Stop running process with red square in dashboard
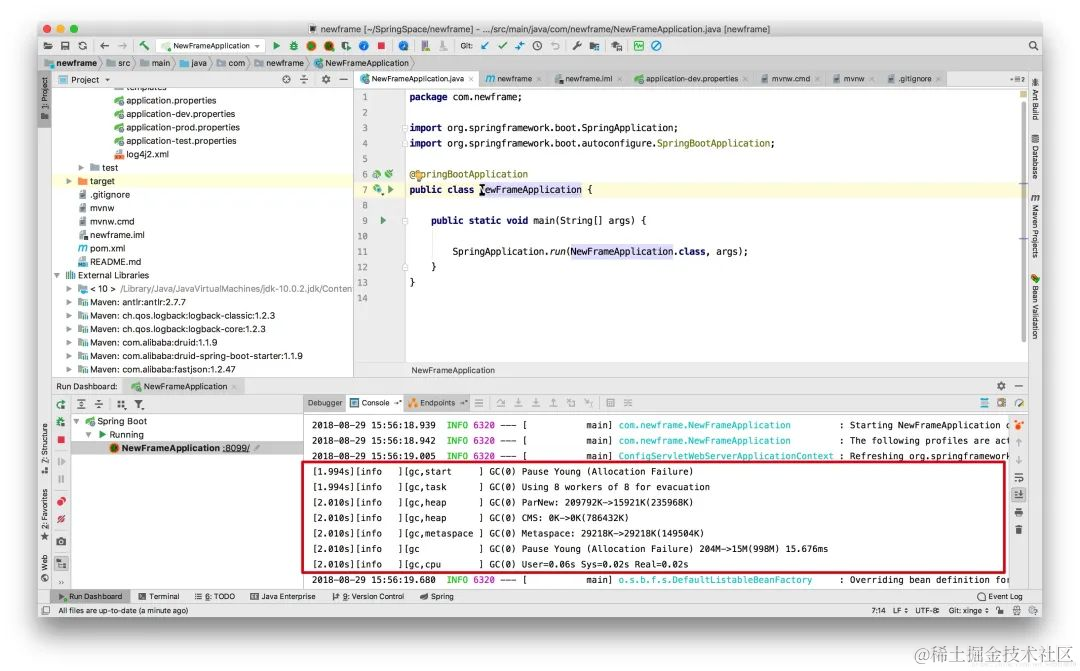 coord(61,440)
